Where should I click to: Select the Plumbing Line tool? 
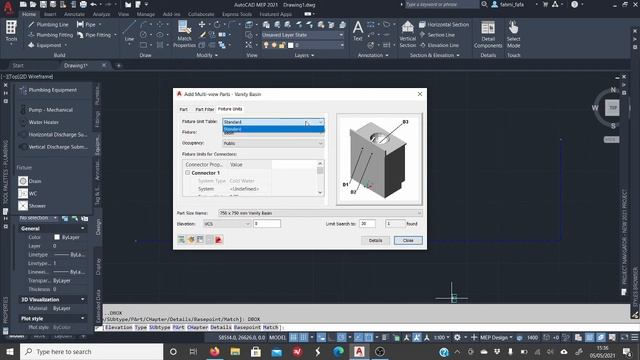48,24
